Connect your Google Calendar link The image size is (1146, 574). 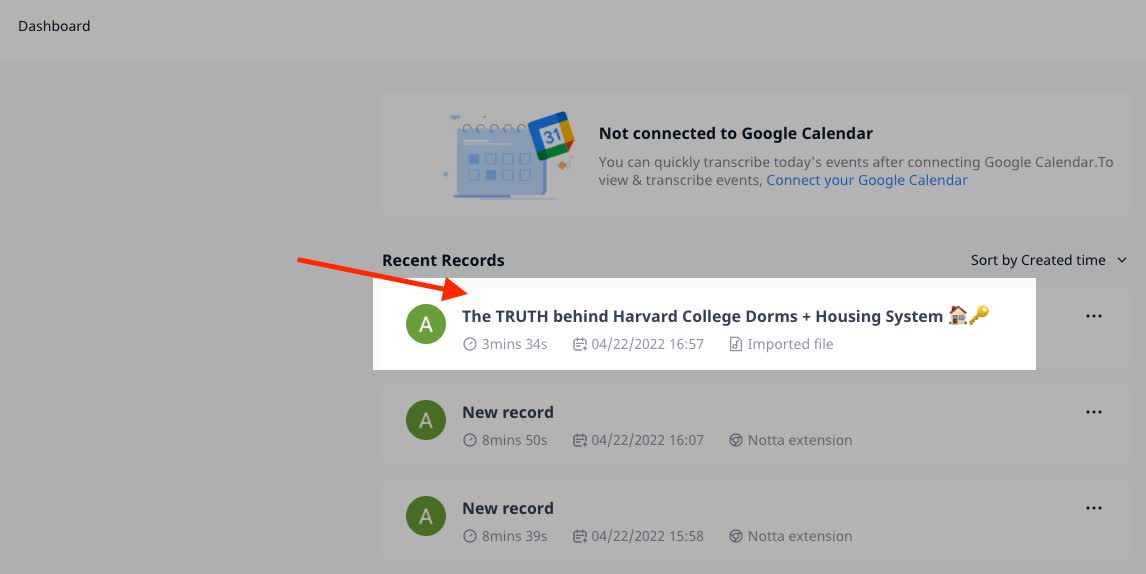[x=867, y=181]
